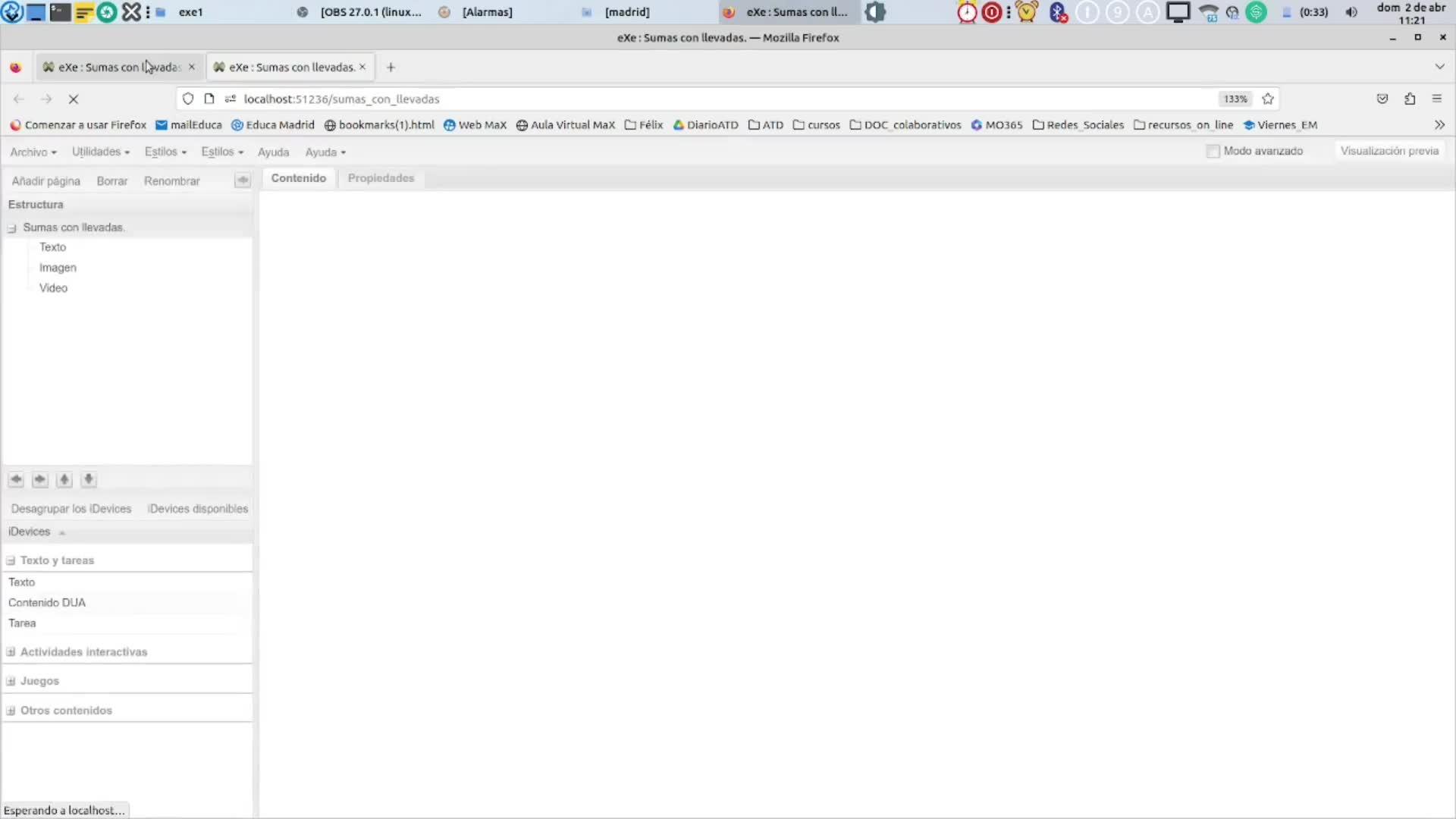Viewport: 1456px width, 819px height.
Task: Switch to the Propiedades tab
Action: (381, 178)
